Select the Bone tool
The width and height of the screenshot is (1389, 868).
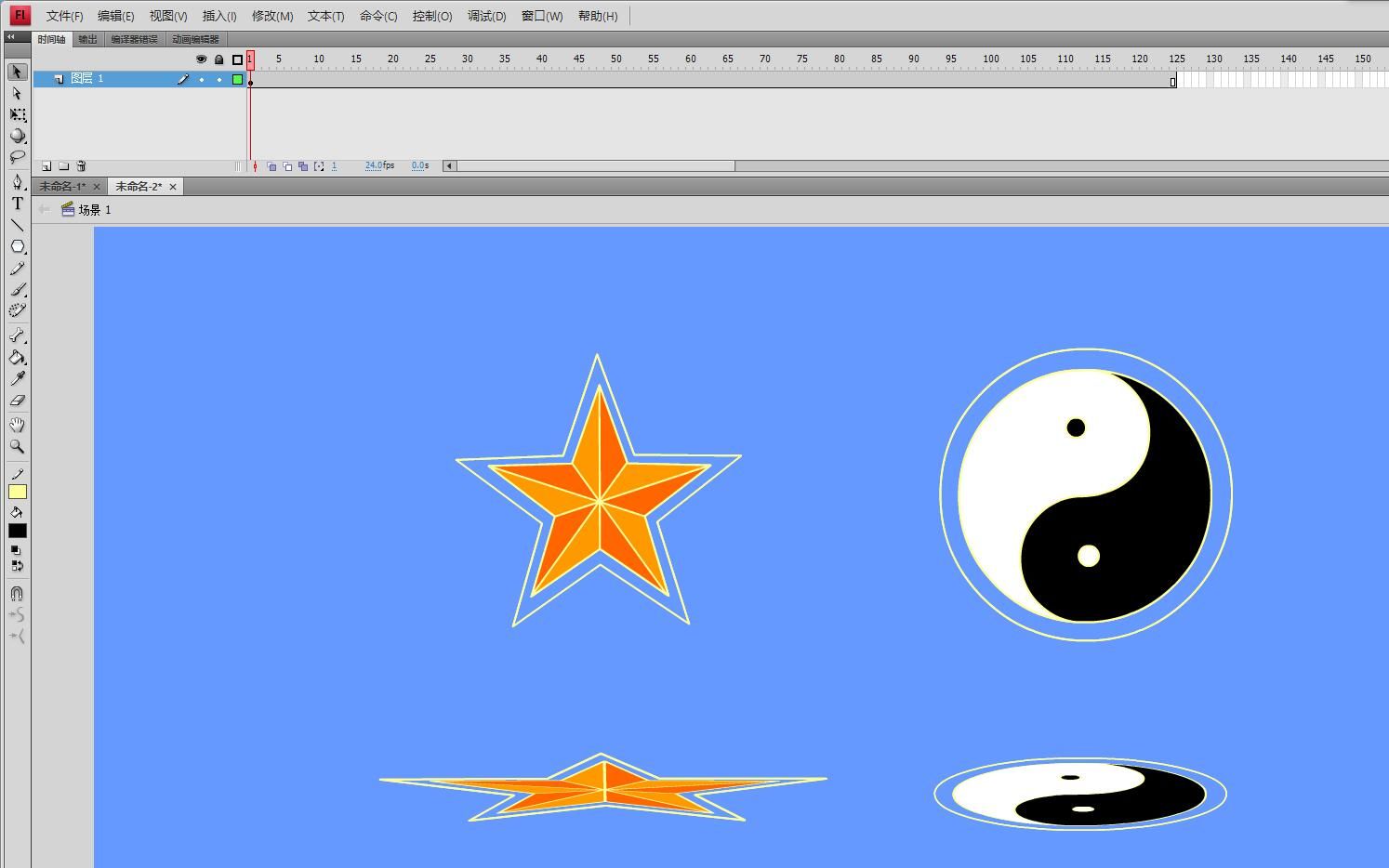click(17, 335)
